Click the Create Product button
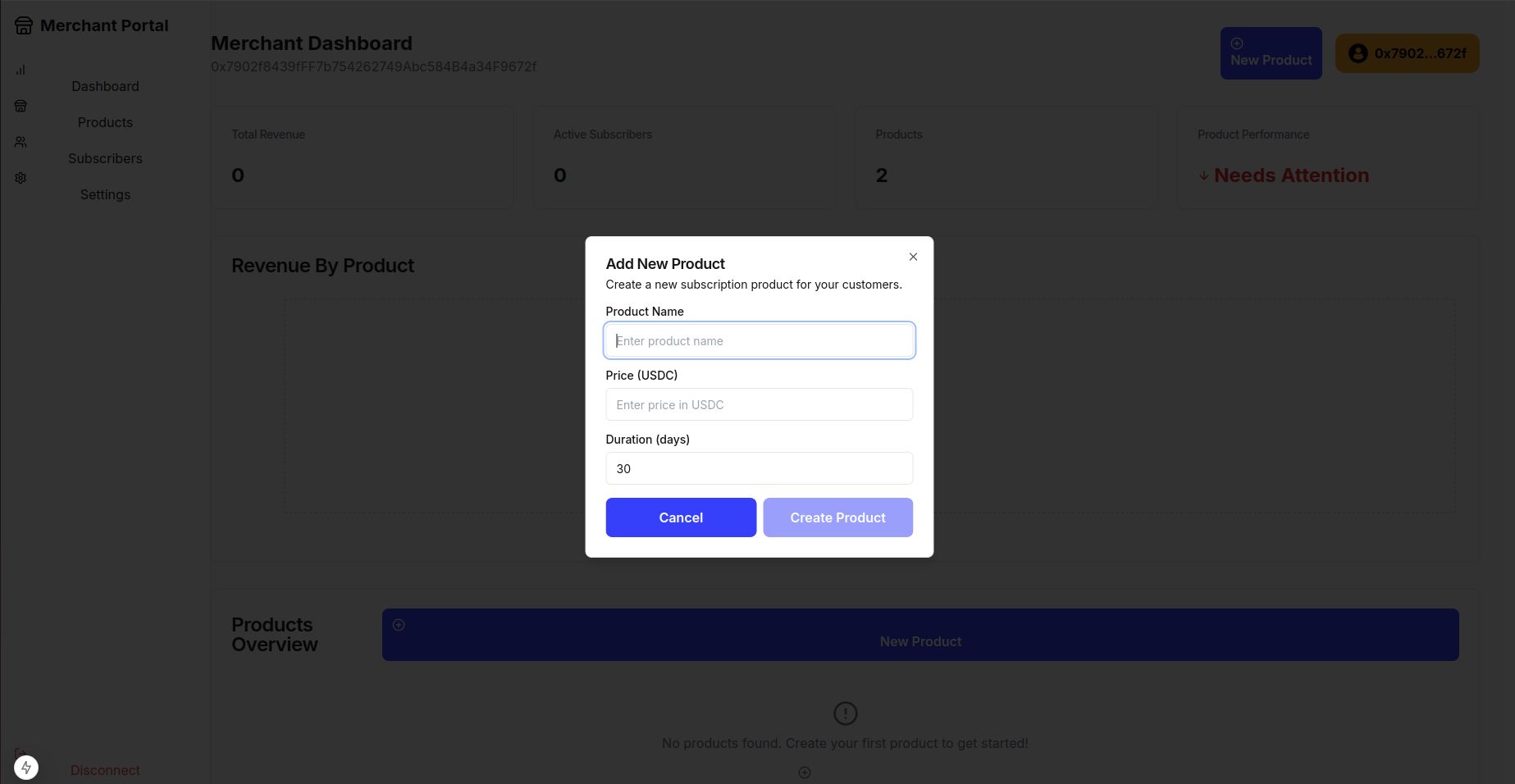This screenshot has height=784, width=1515. point(837,517)
